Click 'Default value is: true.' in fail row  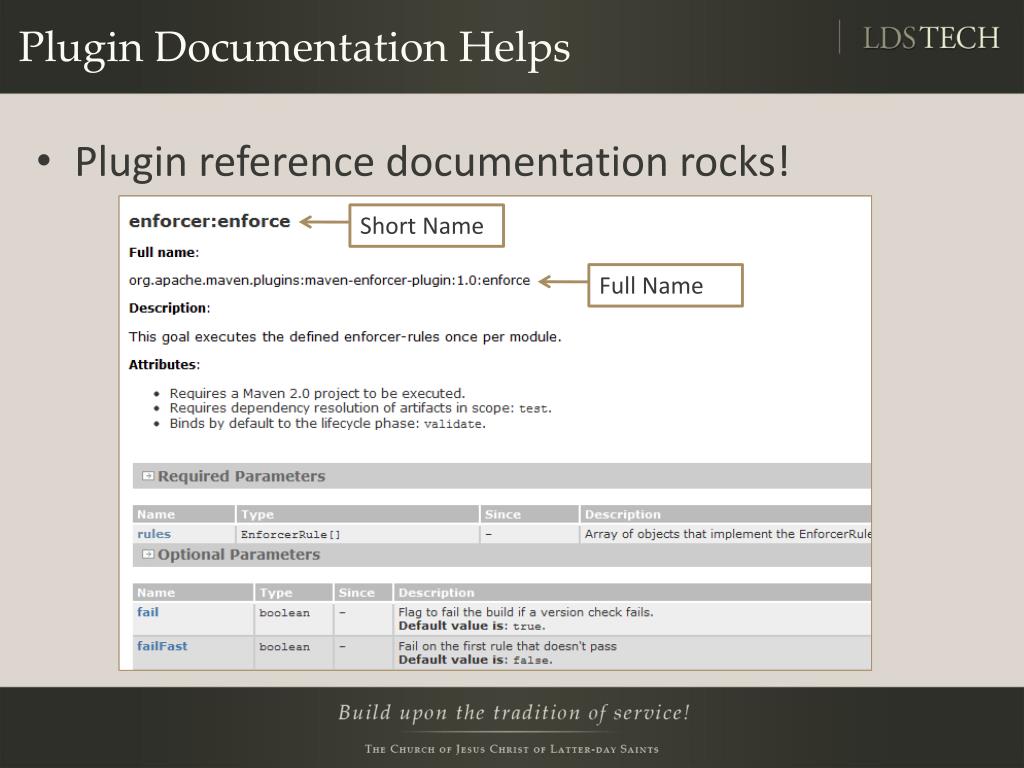coord(472,626)
